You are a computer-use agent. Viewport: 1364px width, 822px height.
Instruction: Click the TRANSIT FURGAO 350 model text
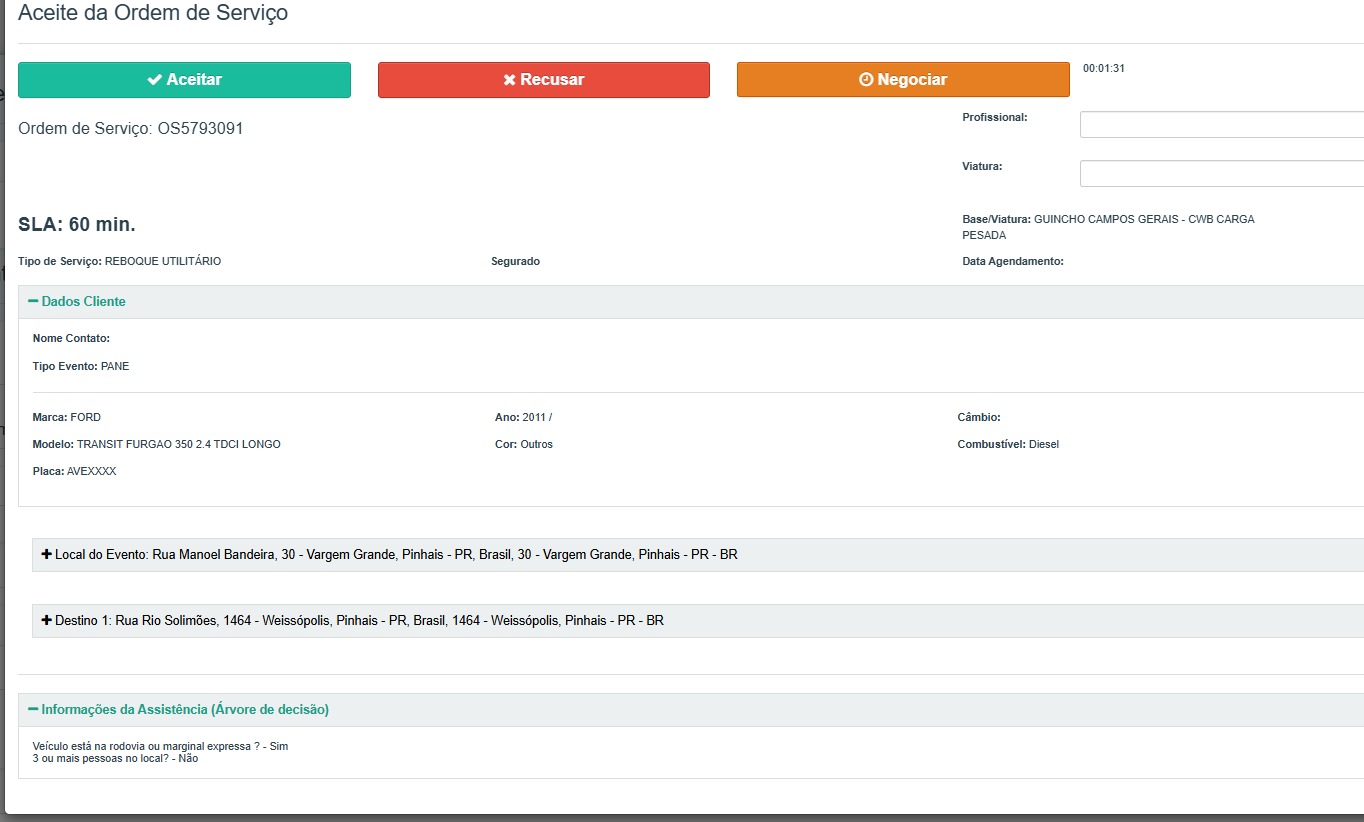179,445
